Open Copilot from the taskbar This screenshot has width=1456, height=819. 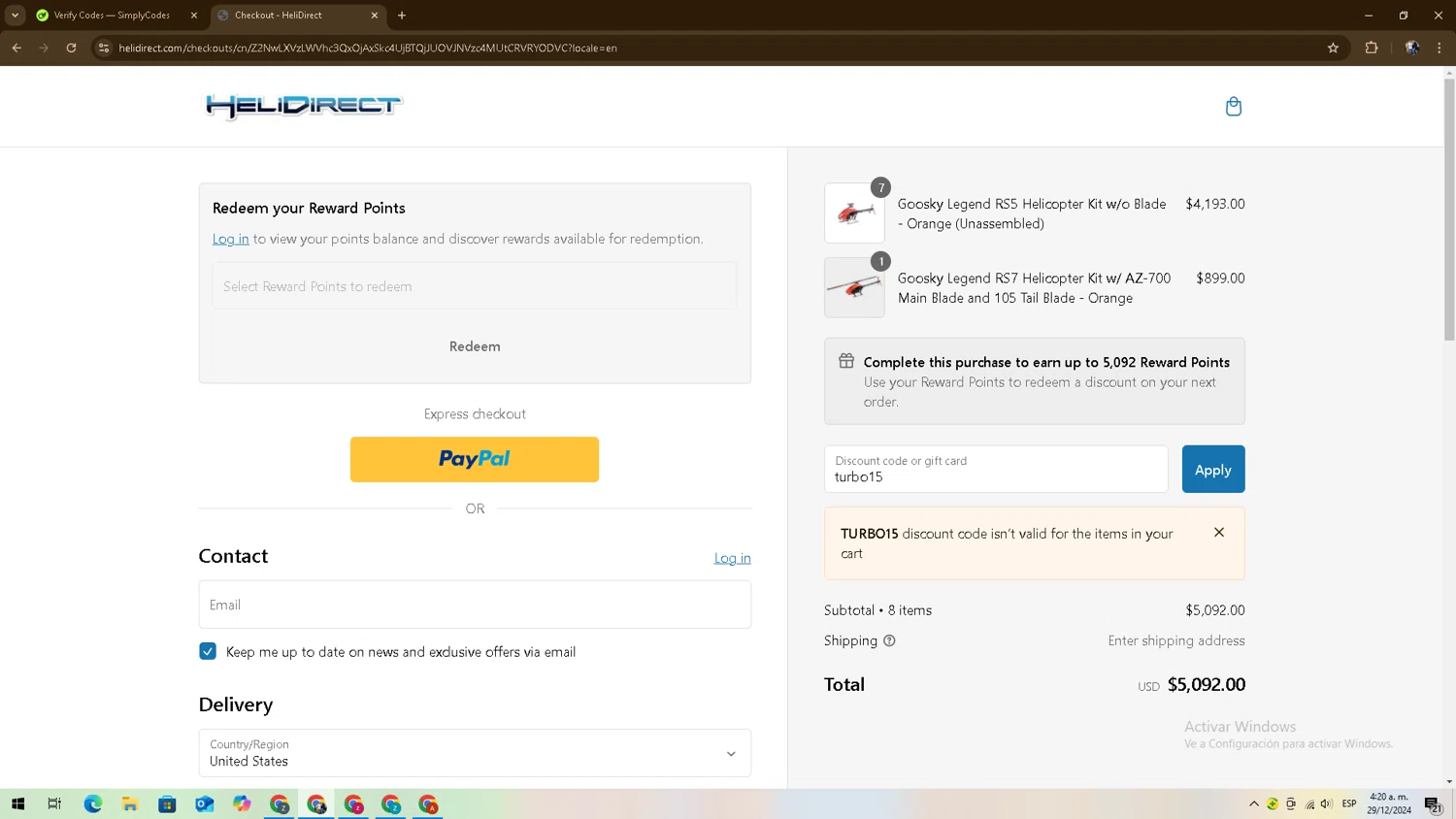coord(242,804)
